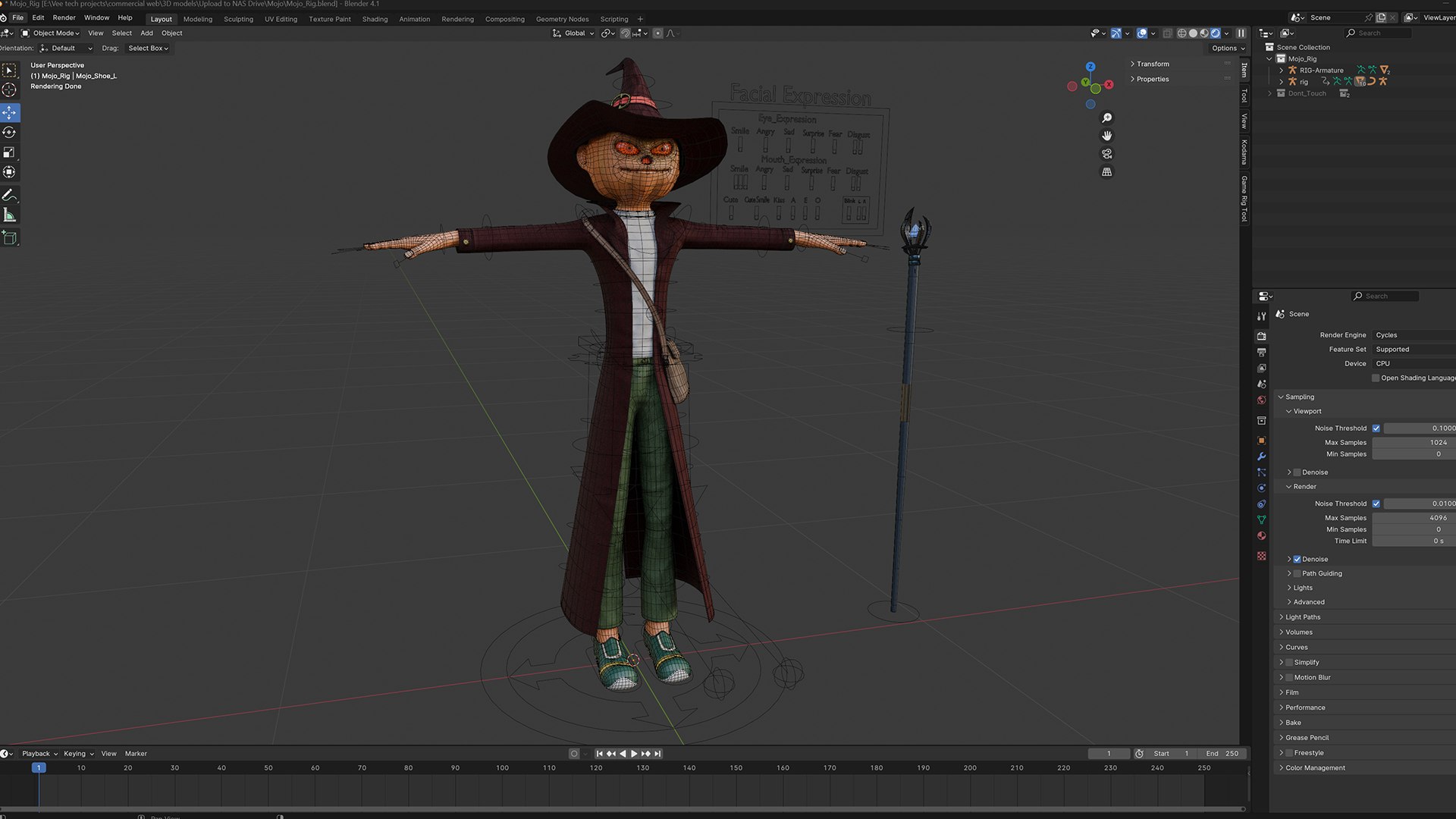The image size is (1456, 819).
Task: Enable Path Guiding checkbox
Action: point(1297,574)
